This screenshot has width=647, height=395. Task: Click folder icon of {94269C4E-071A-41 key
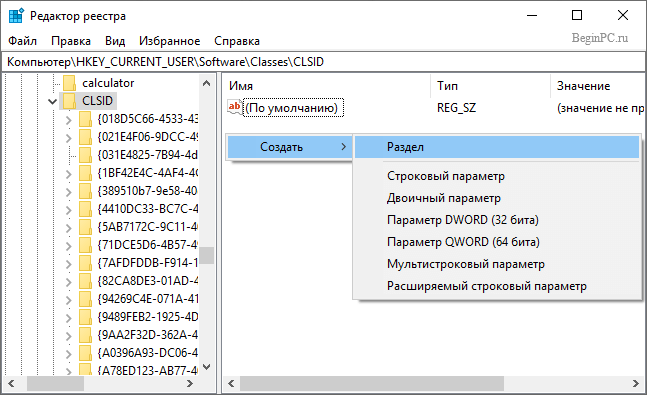click(x=85, y=298)
